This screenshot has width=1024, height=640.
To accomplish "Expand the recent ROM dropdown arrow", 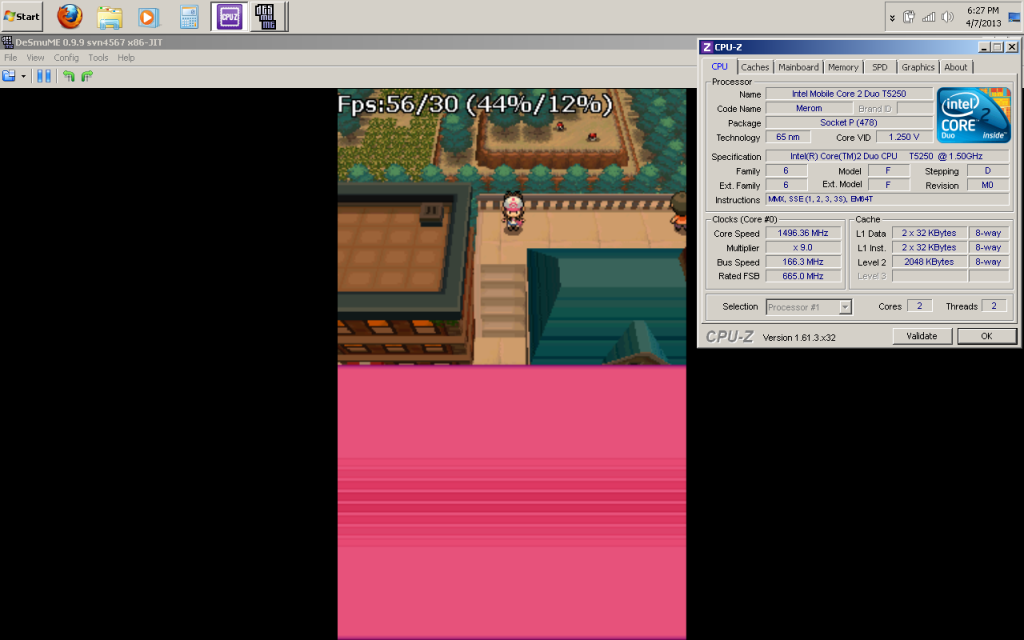I will pos(24,76).
